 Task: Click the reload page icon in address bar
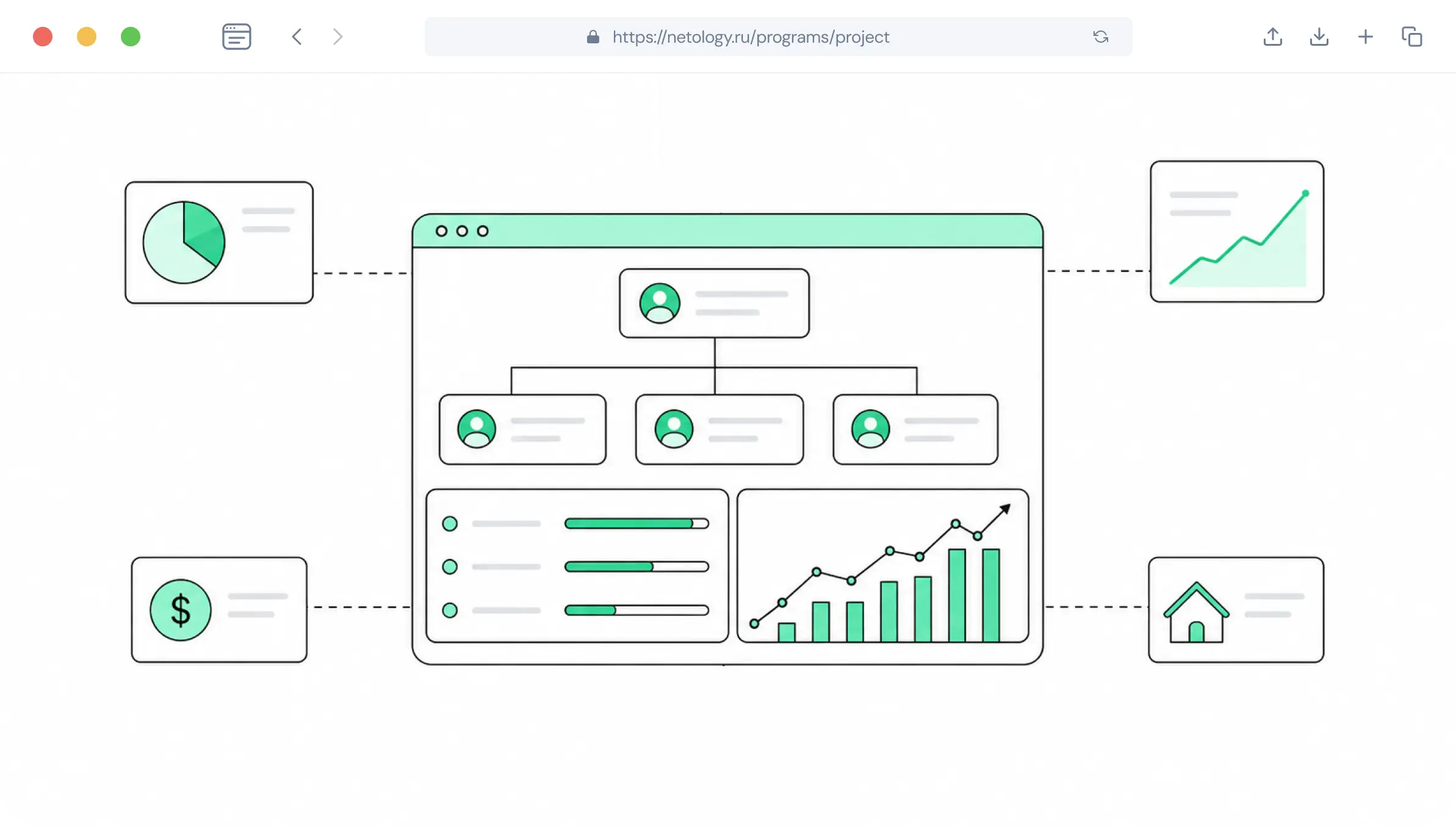[x=1101, y=37]
